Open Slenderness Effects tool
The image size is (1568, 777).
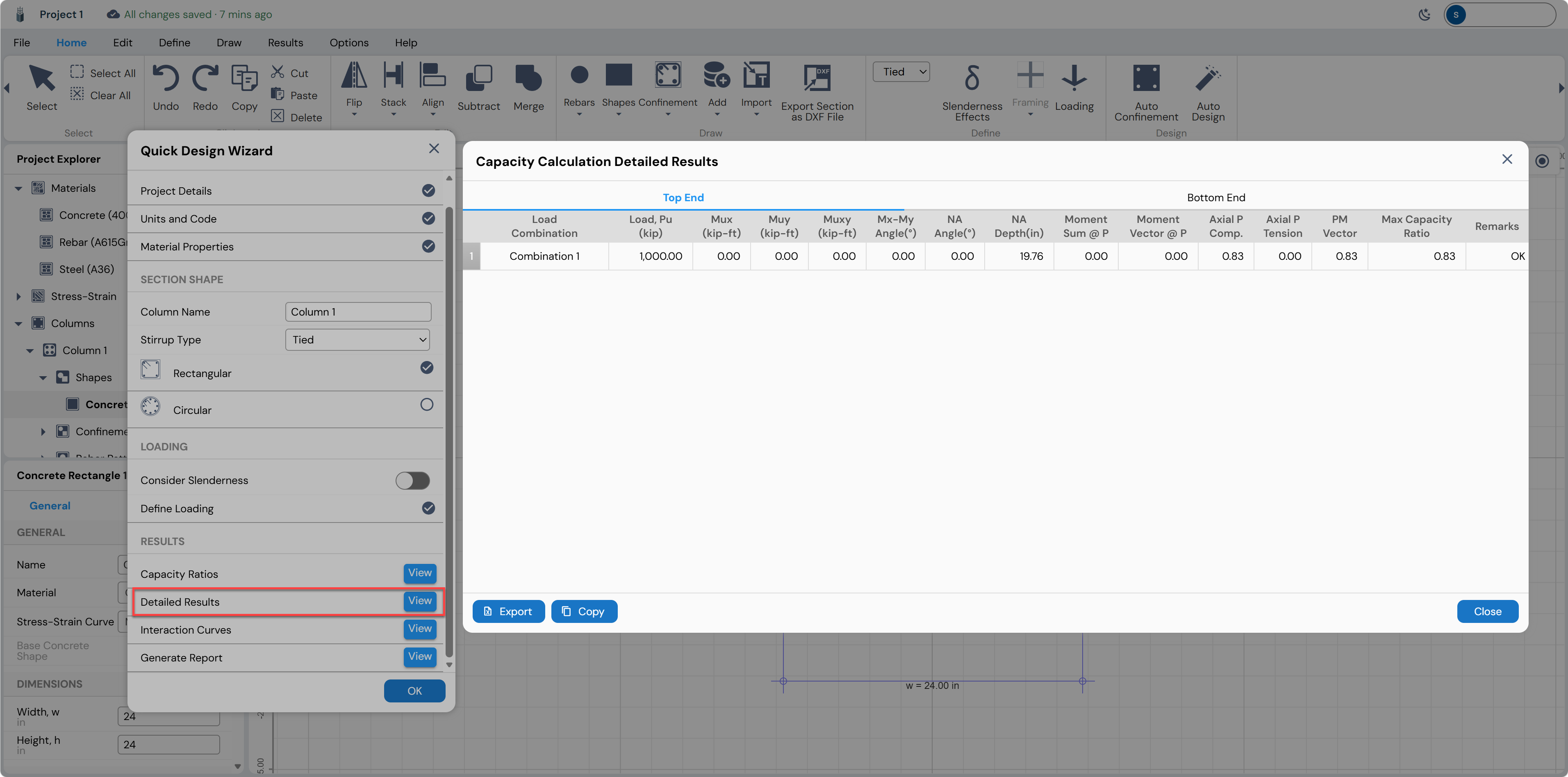pos(972,79)
